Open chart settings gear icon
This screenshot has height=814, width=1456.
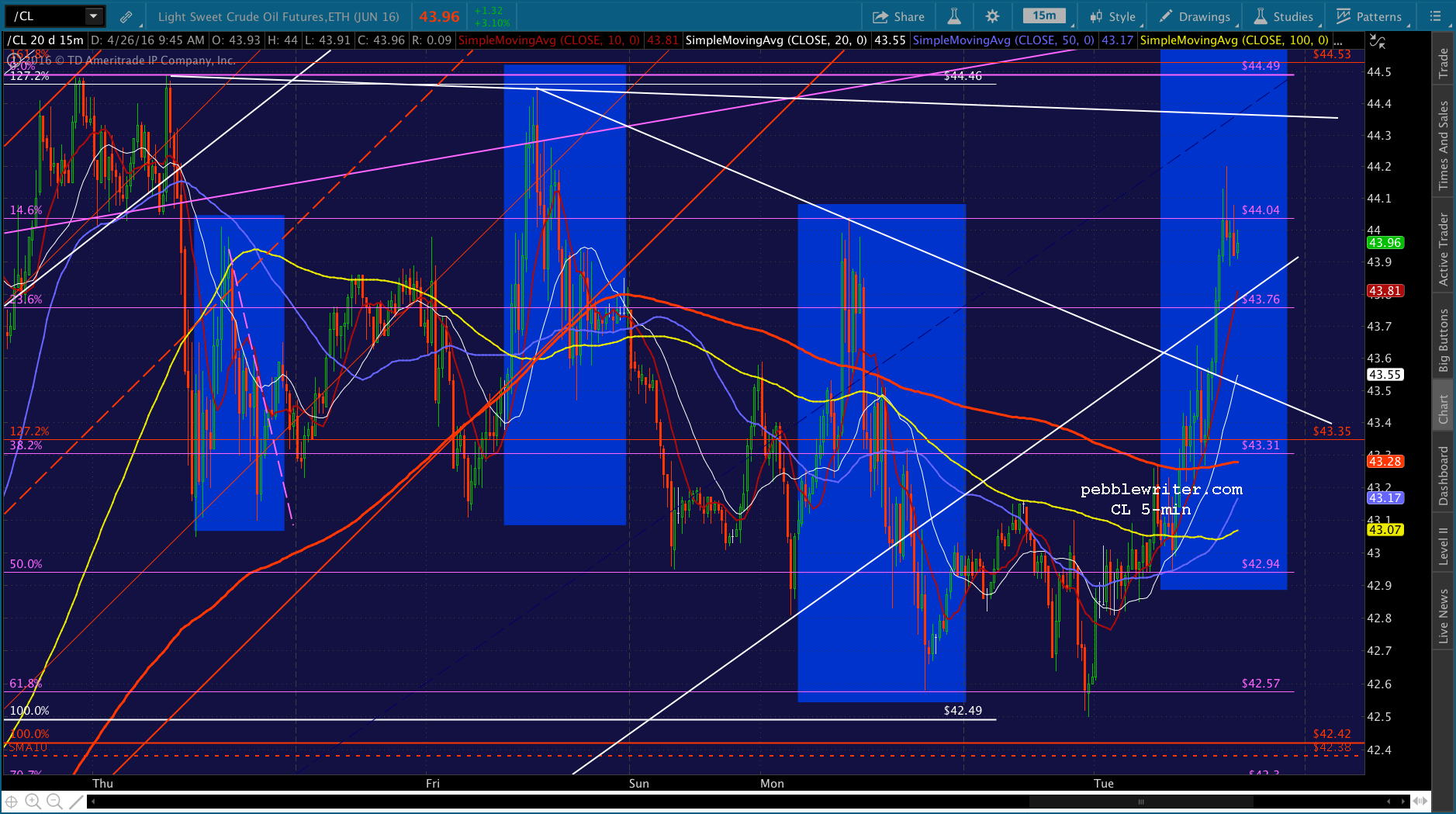(x=992, y=16)
